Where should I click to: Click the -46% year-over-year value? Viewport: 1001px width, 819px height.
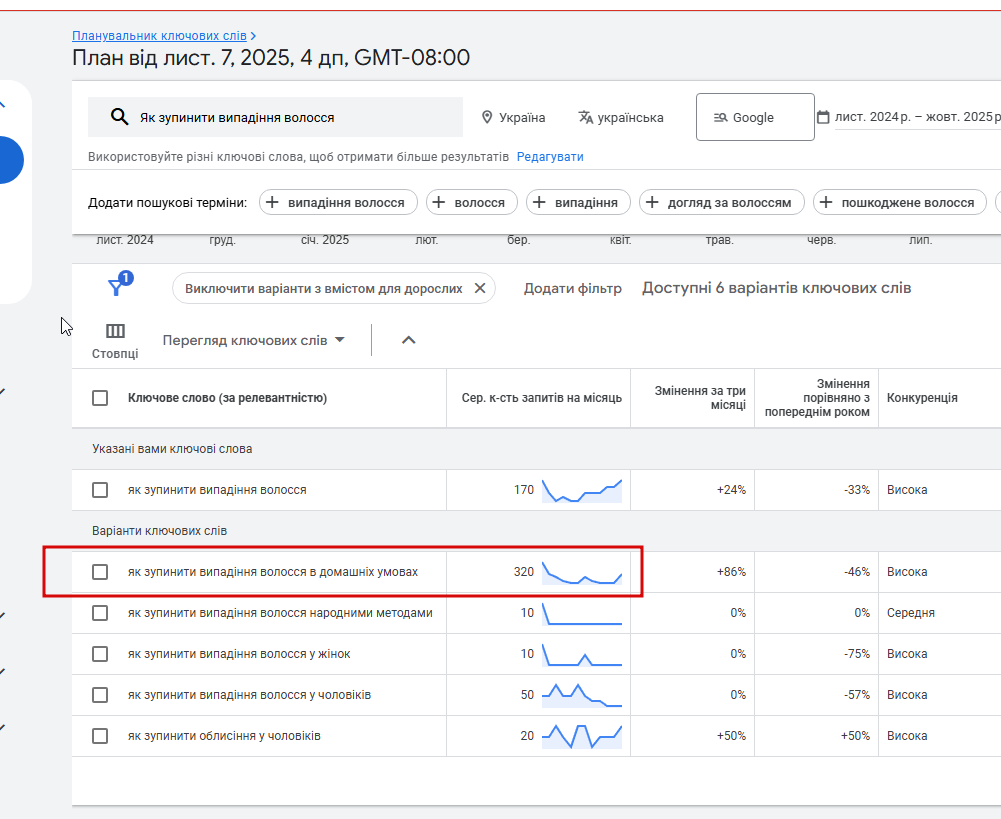tap(857, 571)
